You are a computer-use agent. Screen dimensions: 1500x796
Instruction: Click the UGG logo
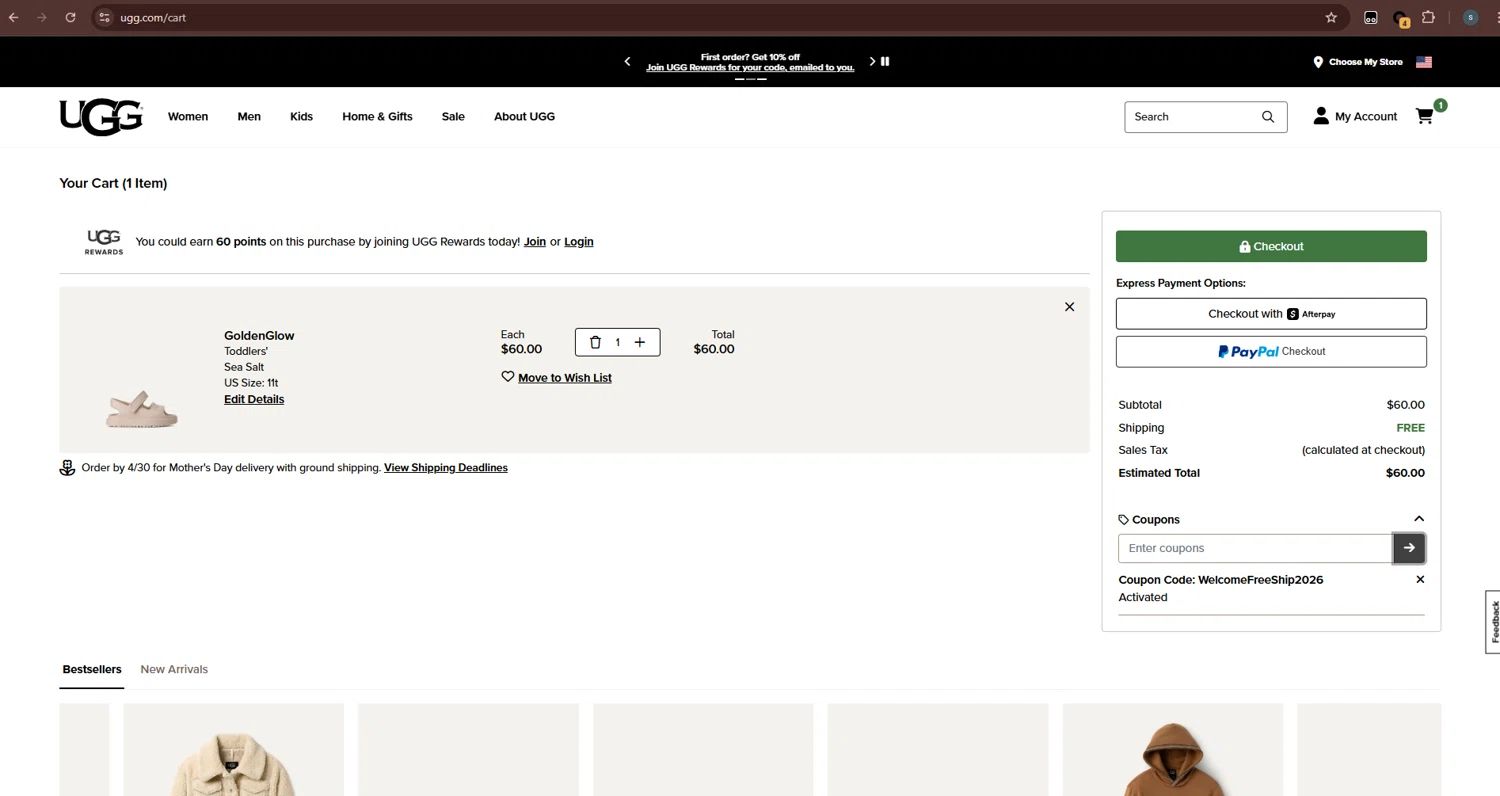101,117
